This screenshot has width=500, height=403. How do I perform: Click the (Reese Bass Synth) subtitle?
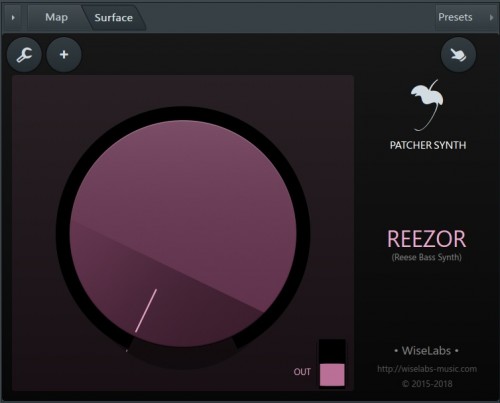point(427,257)
